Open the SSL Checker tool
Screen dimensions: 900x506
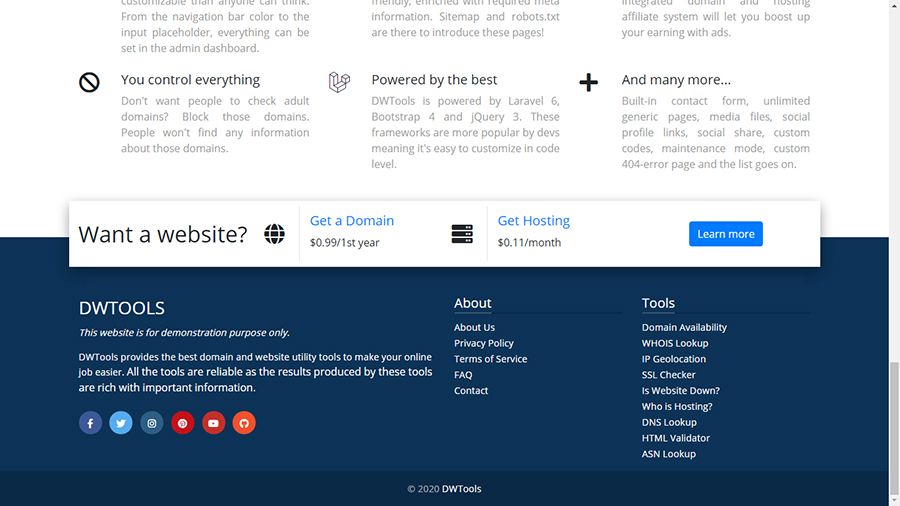[x=668, y=375]
